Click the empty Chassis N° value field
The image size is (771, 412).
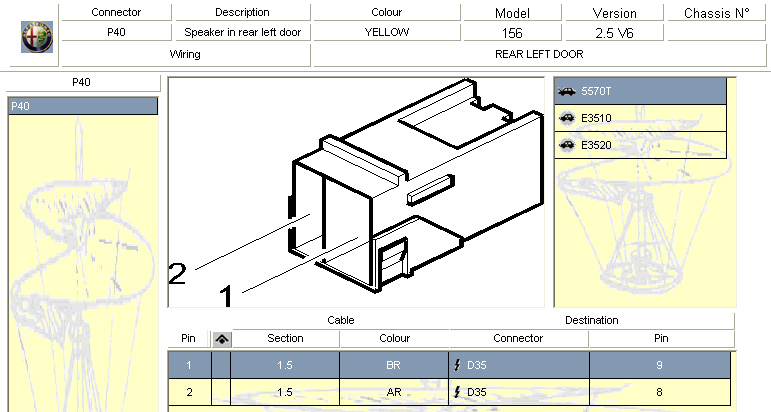[716, 33]
